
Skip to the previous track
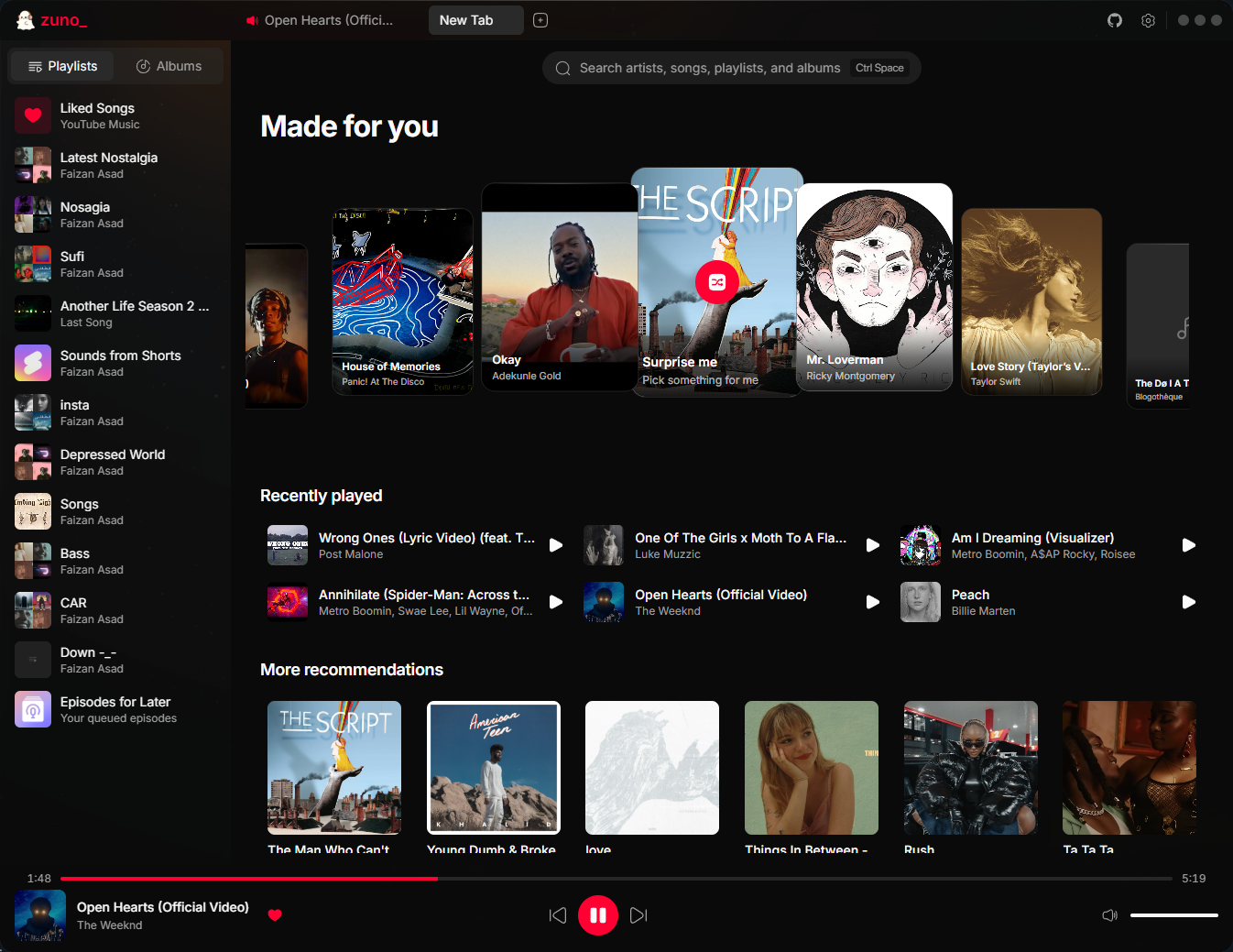coord(558,915)
